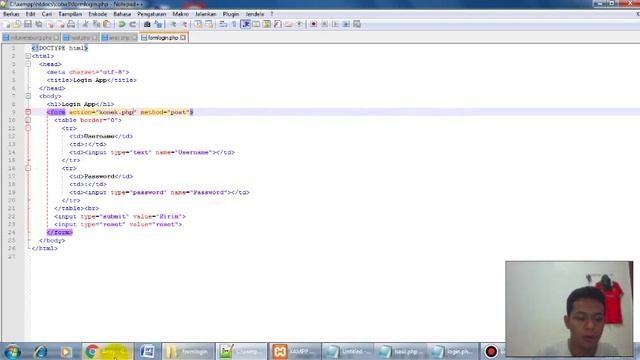Click the Zoom Out toolbar icon
The width and height of the screenshot is (640, 360).
(x=184, y=24)
